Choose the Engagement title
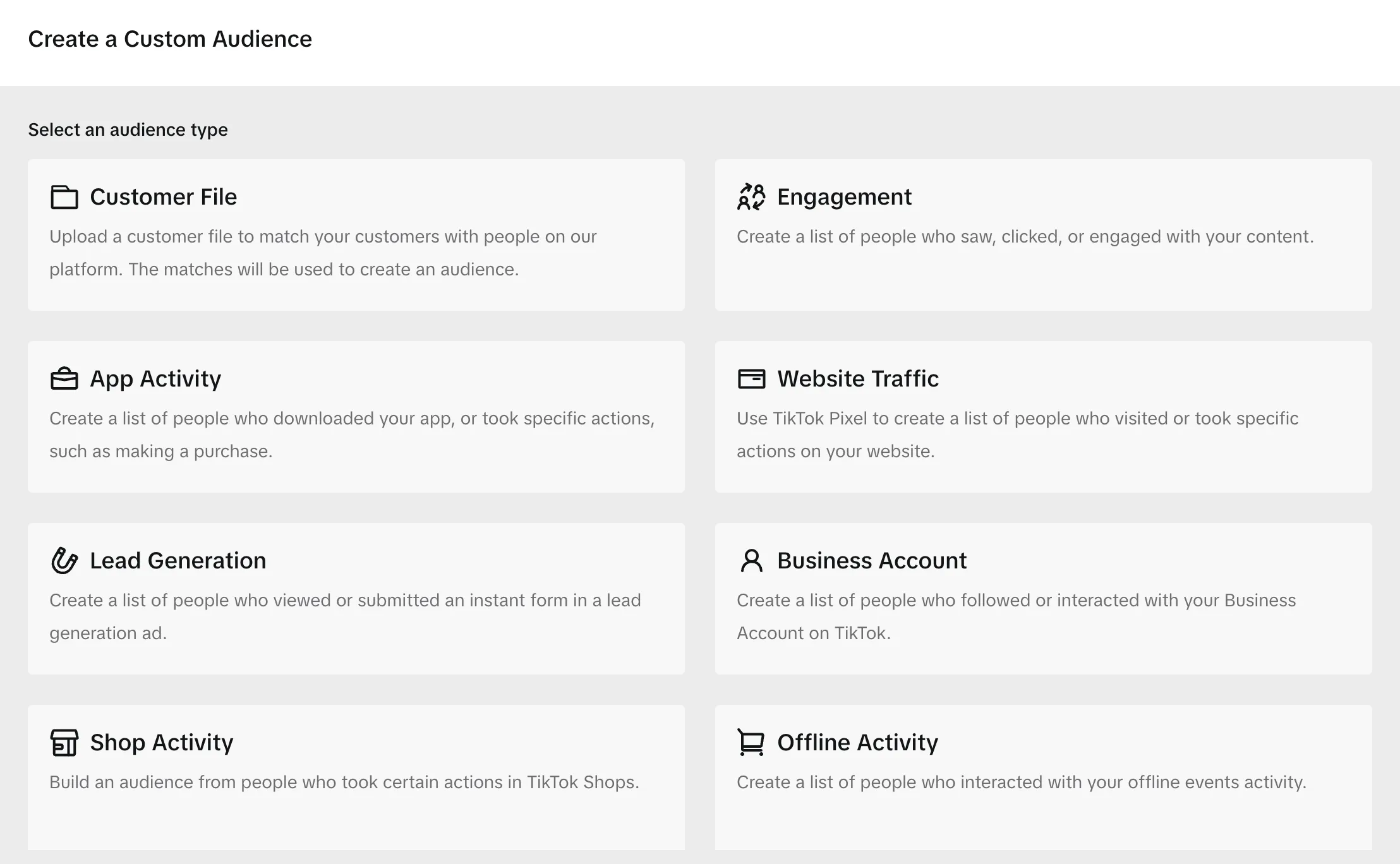Viewport: 1400px width, 864px height. coord(844,197)
